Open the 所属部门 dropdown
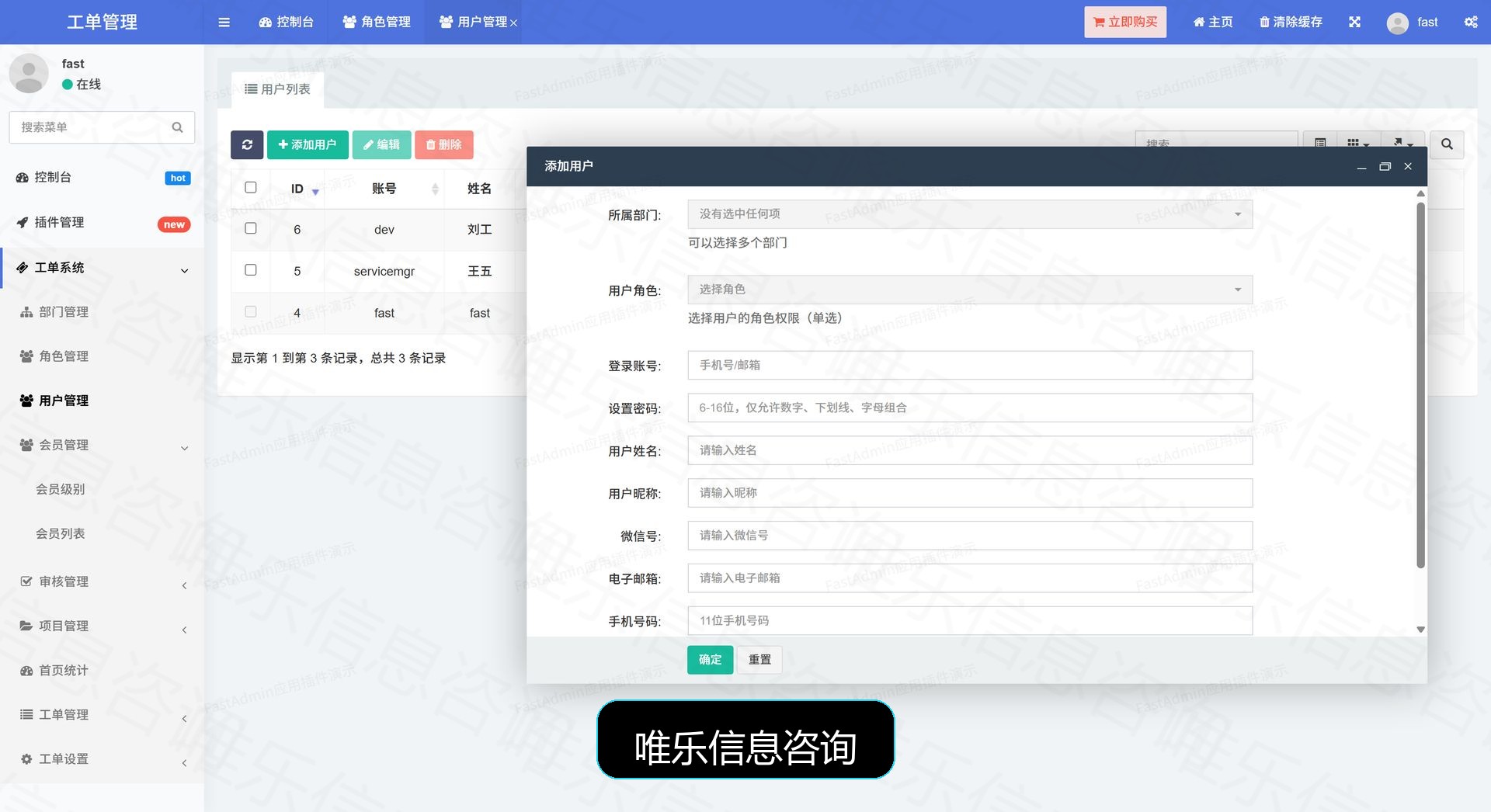This screenshot has width=1491, height=812. pyautogui.click(x=970, y=214)
